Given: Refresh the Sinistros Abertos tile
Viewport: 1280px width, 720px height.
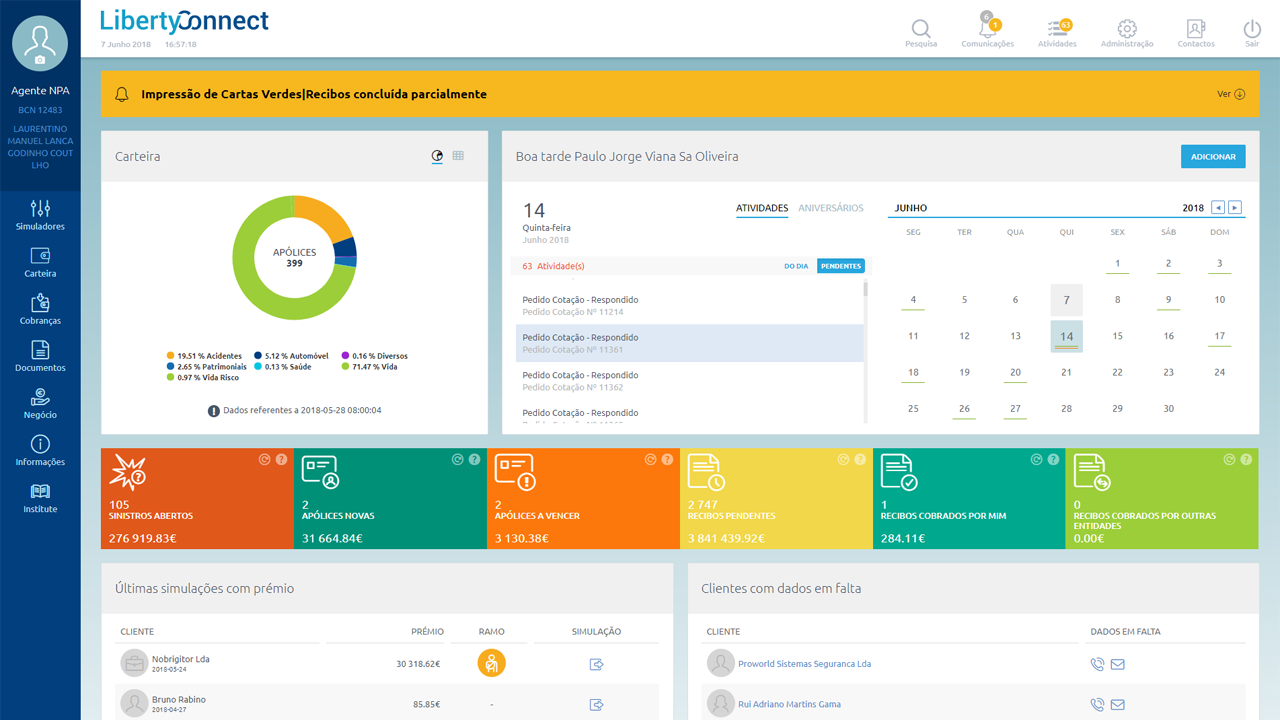Looking at the screenshot, I should click(265, 460).
